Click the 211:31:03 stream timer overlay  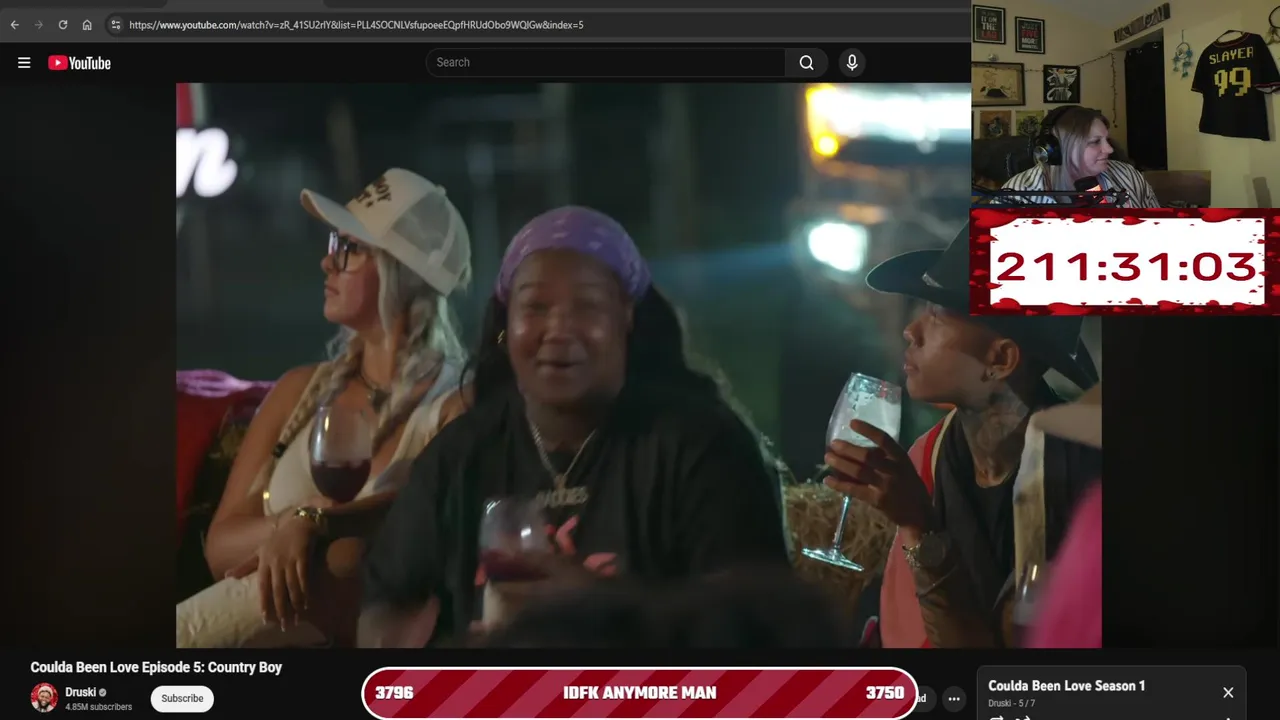[1125, 262]
